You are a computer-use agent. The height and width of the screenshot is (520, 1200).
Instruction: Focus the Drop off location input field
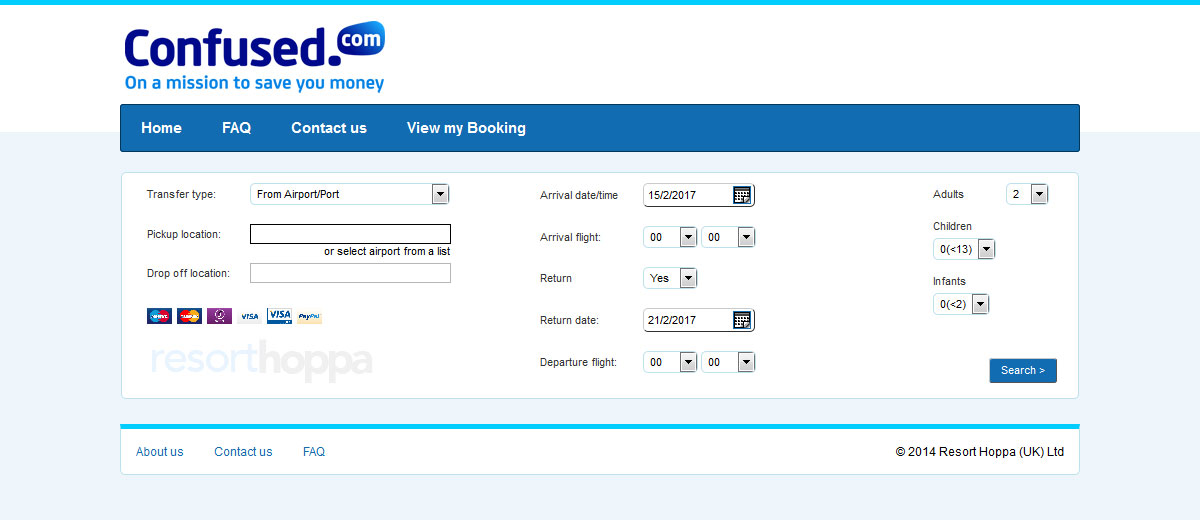pyautogui.click(x=350, y=273)
